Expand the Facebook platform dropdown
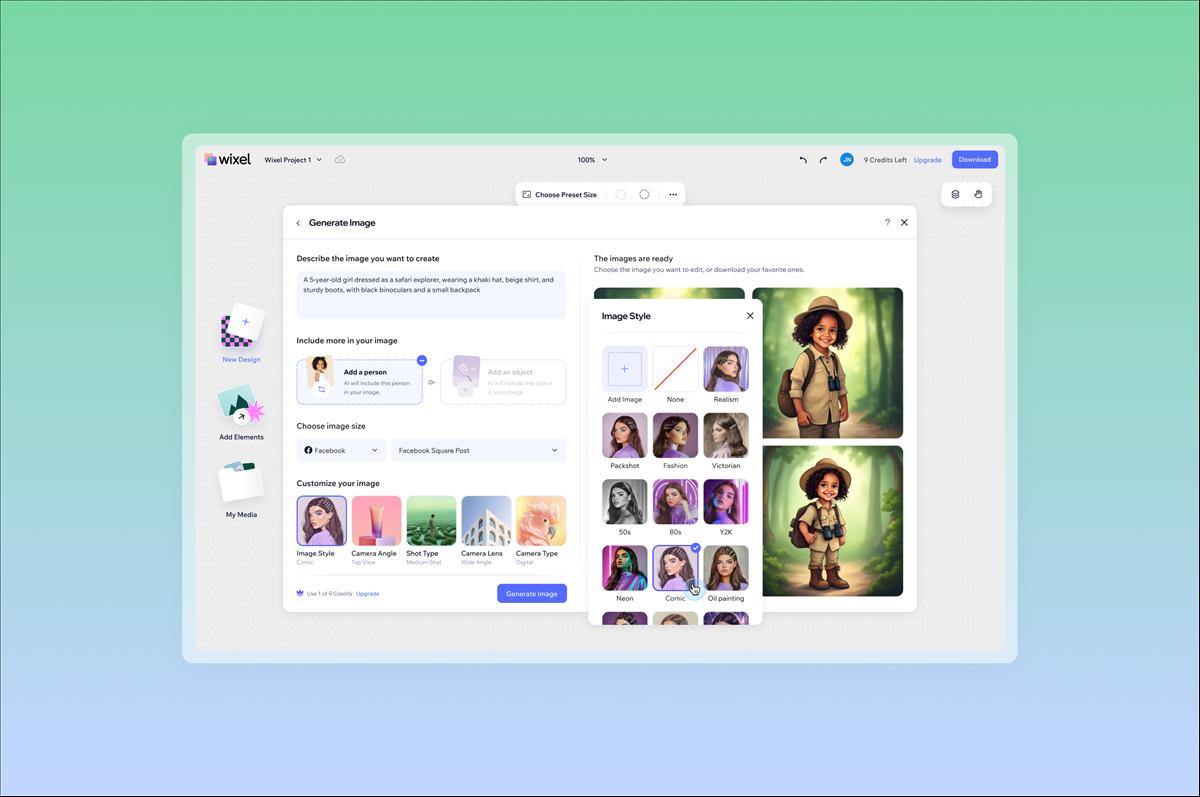The height and width of the screenshot is (797, 1200). pyautogui.click(x=341, y=451)
